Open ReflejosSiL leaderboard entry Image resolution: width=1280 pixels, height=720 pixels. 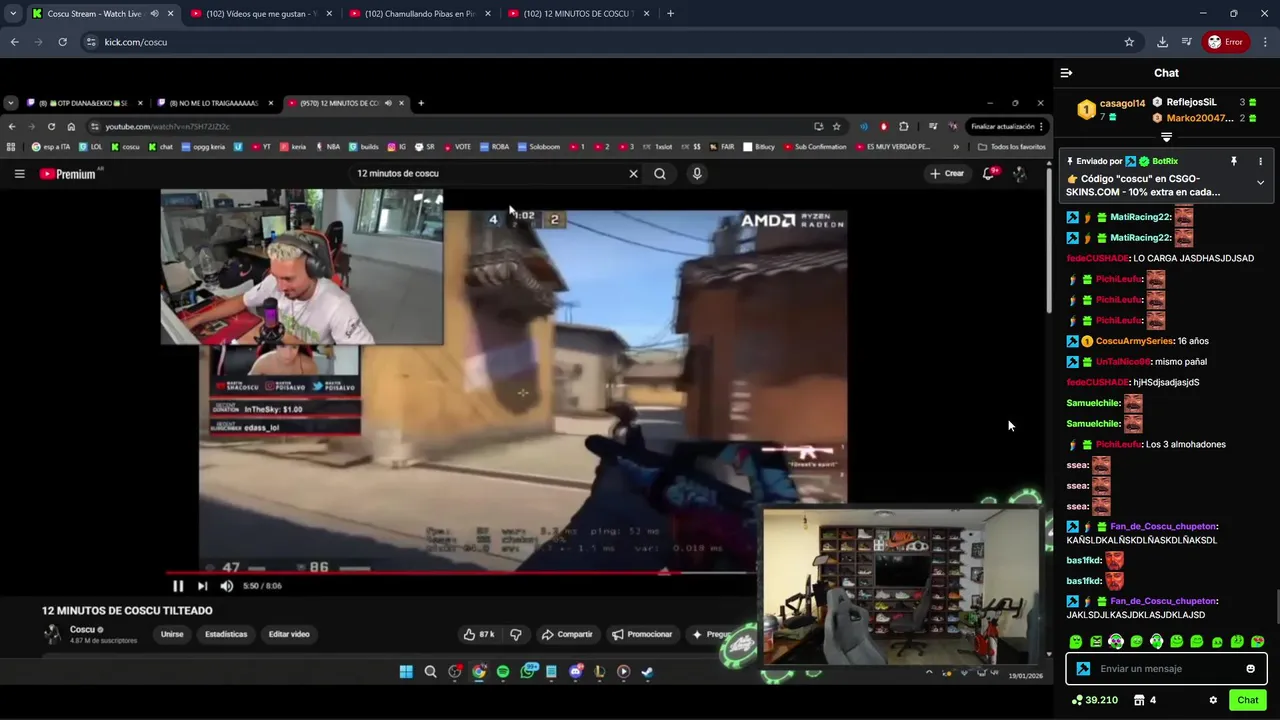pos(1204,102)
